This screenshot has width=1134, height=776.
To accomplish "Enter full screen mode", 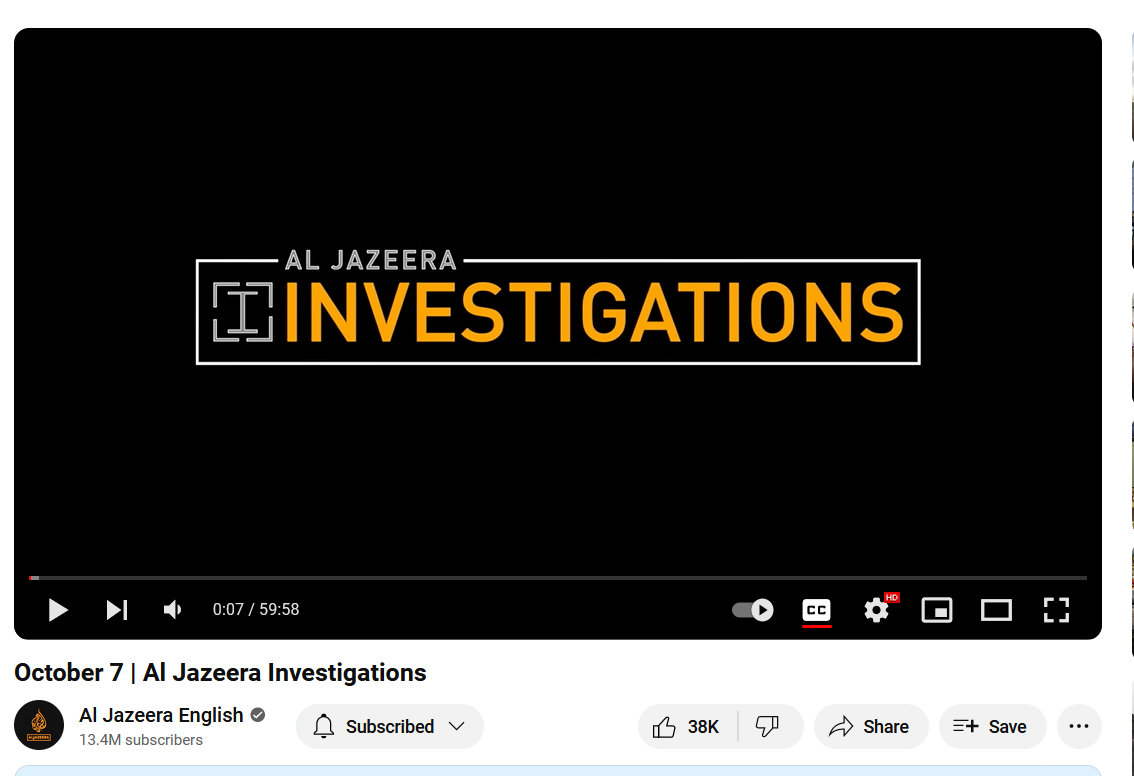I will [1056, 610].
